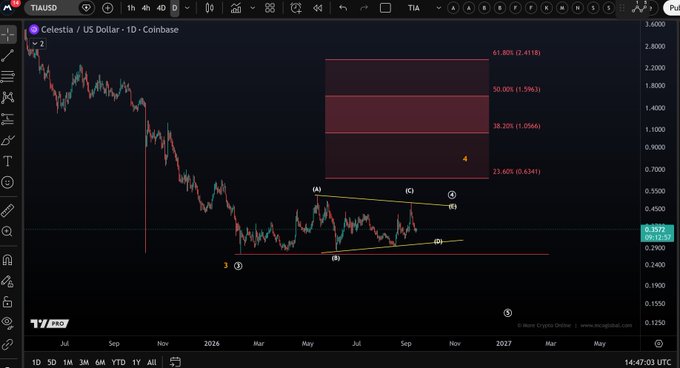Redo the last chart action
This screenshot has height=368, width=680.
363,8
